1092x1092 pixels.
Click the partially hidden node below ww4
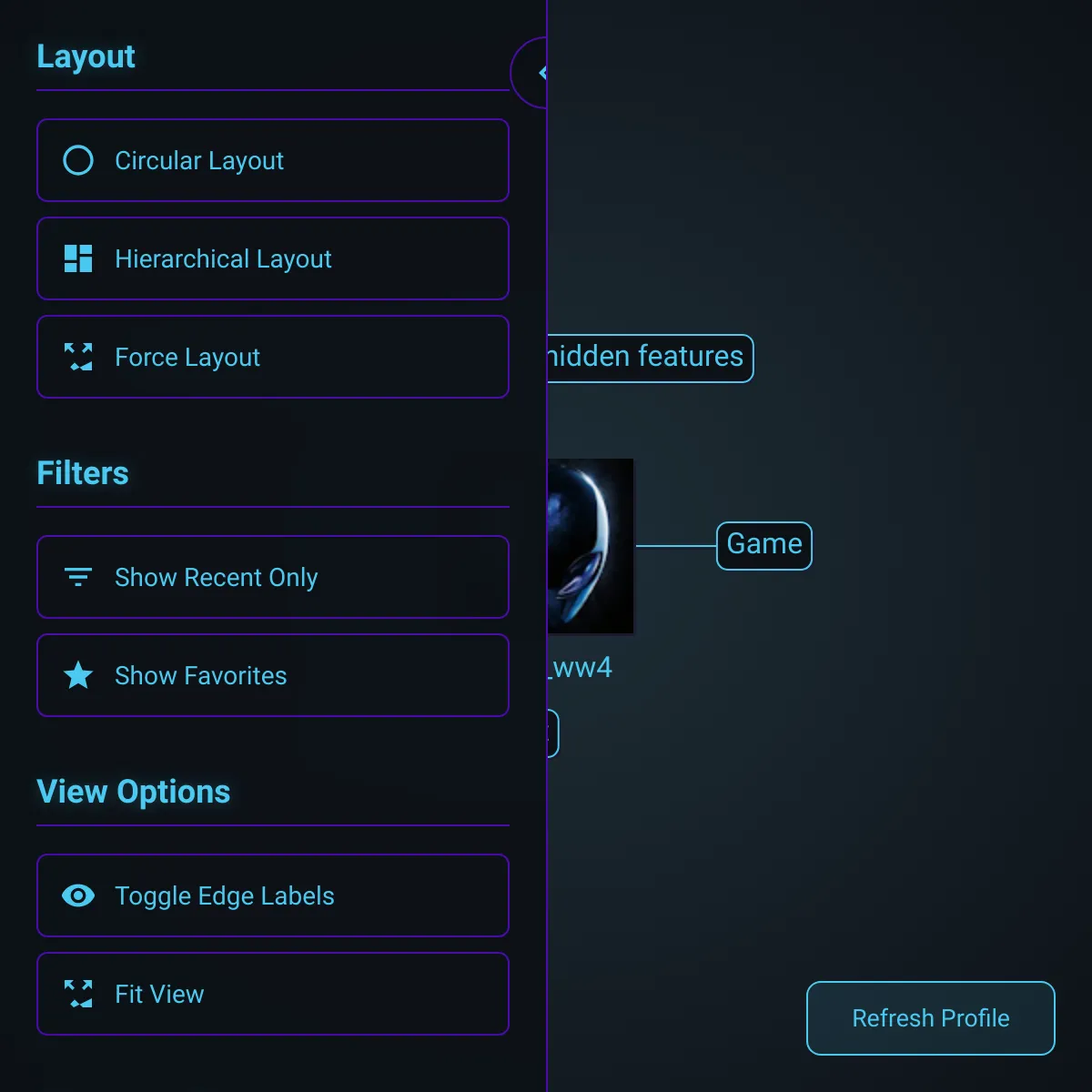click(552, 733)
